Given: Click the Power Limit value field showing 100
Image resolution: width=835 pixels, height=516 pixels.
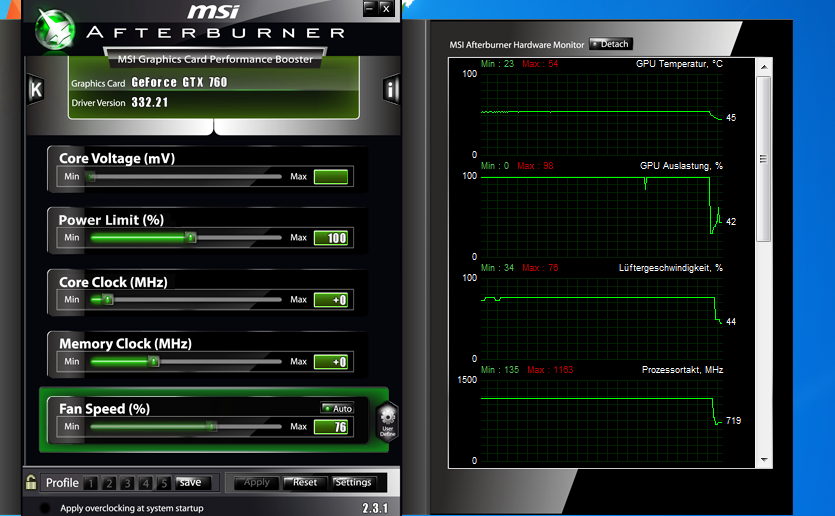Looking at the screenshot, I should click(331, 238).
